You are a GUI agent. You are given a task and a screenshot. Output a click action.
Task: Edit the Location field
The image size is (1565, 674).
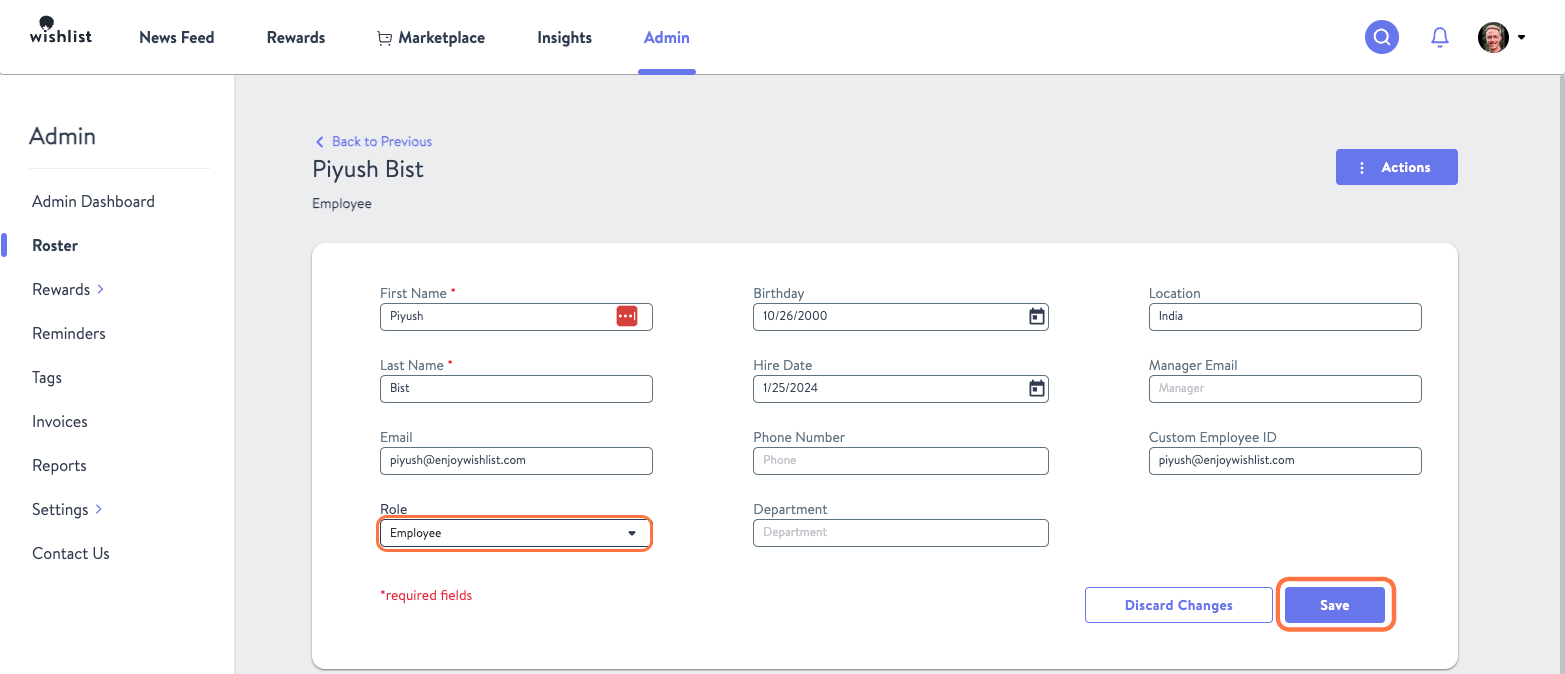click(x=1285, y=317)
